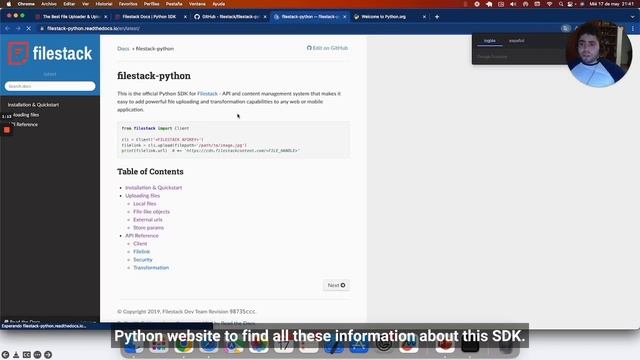Viewport: 640px width, 360px height.
Task: Open the 'Filelink' API reference link
Action: click(x=141, y=252)
